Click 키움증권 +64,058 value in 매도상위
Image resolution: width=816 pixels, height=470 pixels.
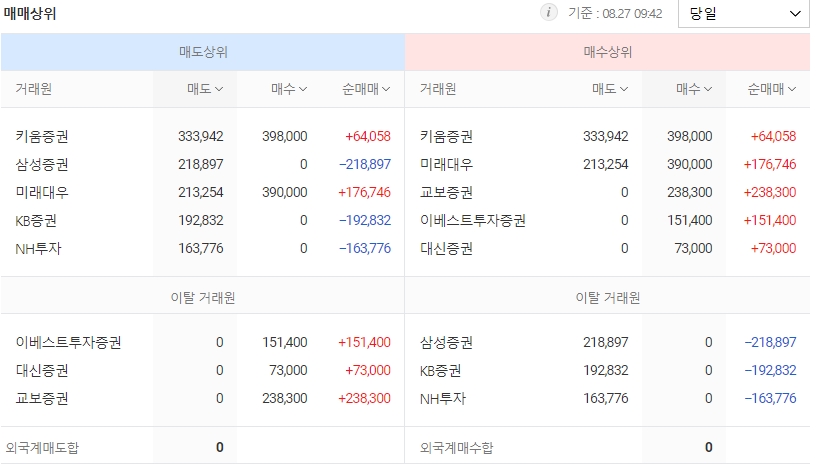(367, 136)
